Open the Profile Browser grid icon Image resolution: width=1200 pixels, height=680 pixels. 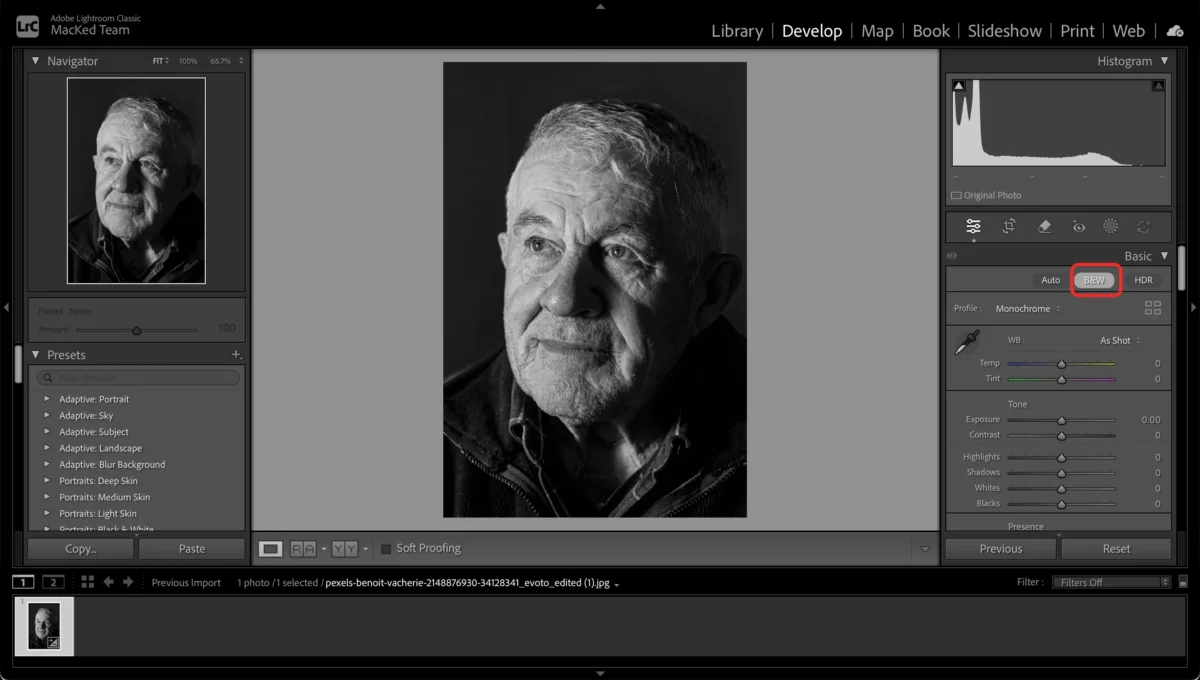click(x=1153, y=308)
